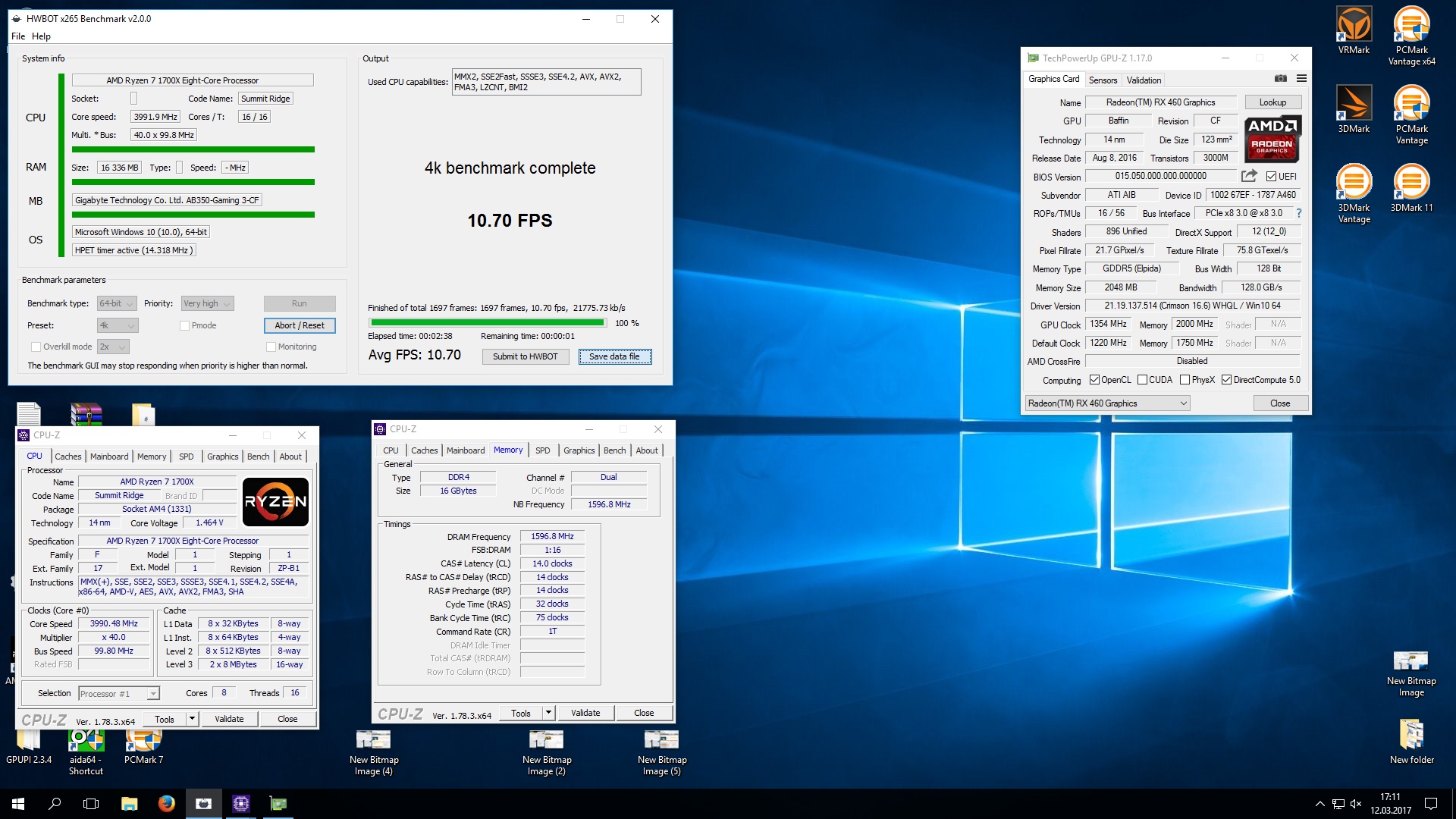This screenshot has width=1456, height=819.
Task: Click the Abort / Reset button
Action: (x=300, y=325)
